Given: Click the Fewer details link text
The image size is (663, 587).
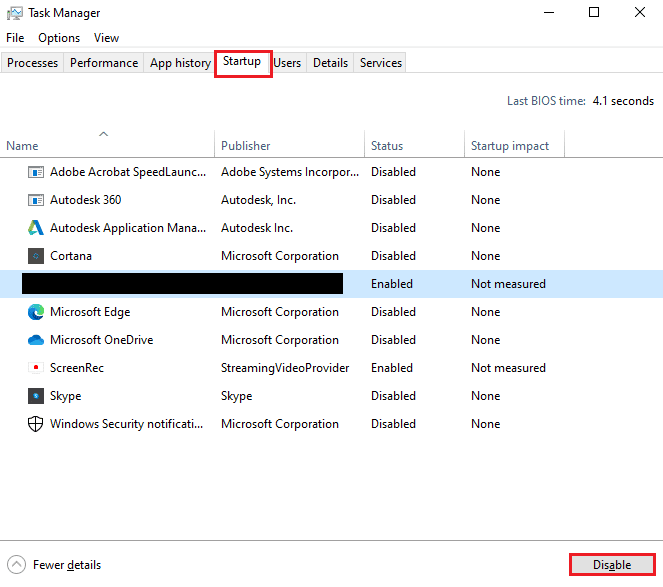Looking at the screenshot, I should [67, 565].
